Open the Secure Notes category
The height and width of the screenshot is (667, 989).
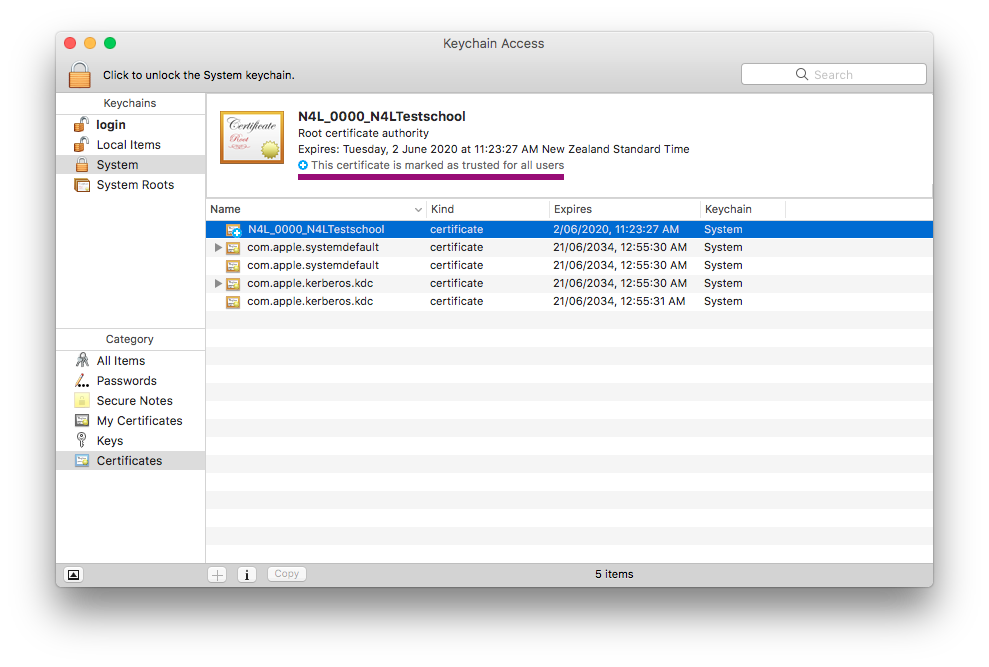click(134, 401)
